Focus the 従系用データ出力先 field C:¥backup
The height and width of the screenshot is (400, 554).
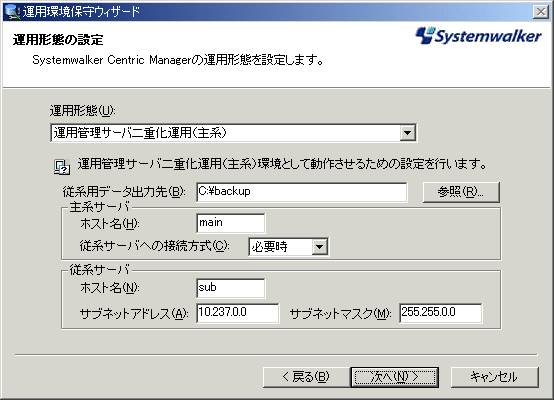tap(301, 192)
